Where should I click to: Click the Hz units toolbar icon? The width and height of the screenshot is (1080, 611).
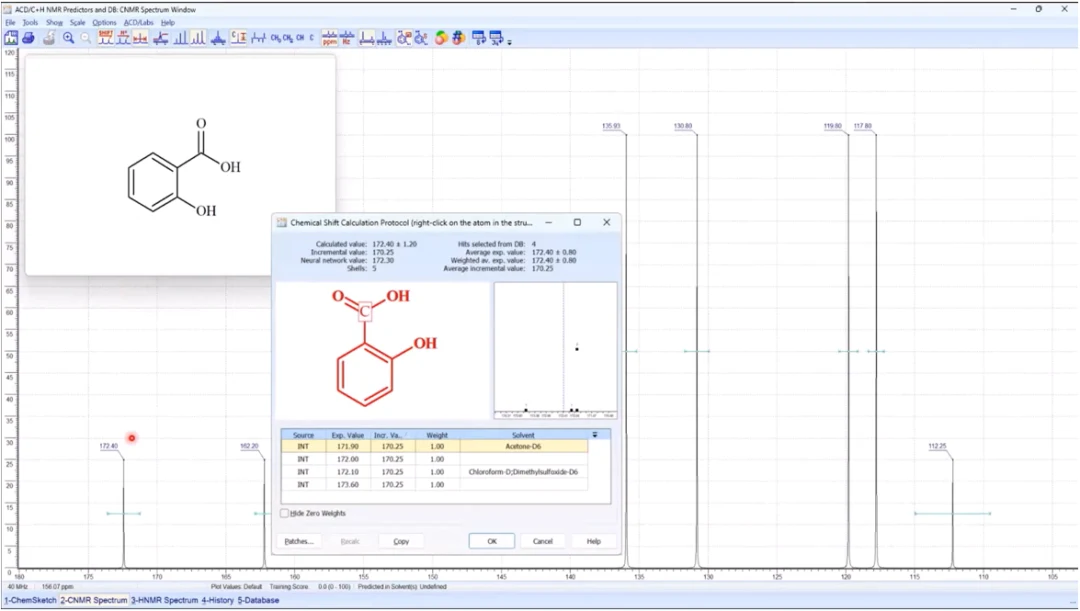tap(347, 39)
